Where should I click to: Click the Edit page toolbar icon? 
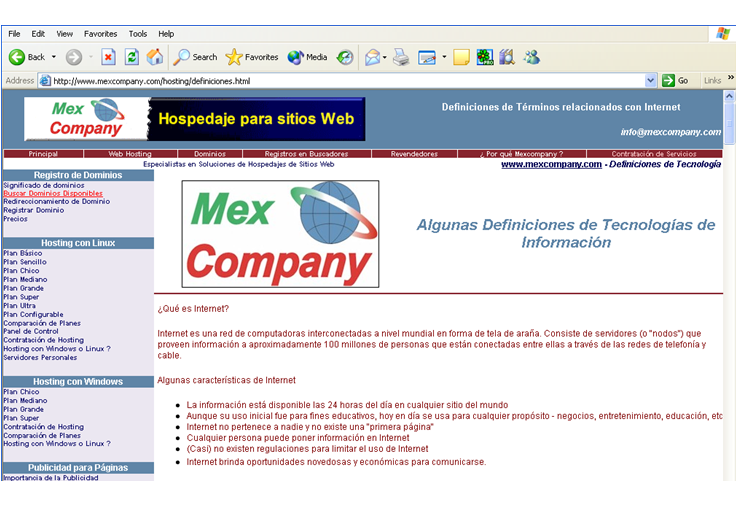(427, 58)
